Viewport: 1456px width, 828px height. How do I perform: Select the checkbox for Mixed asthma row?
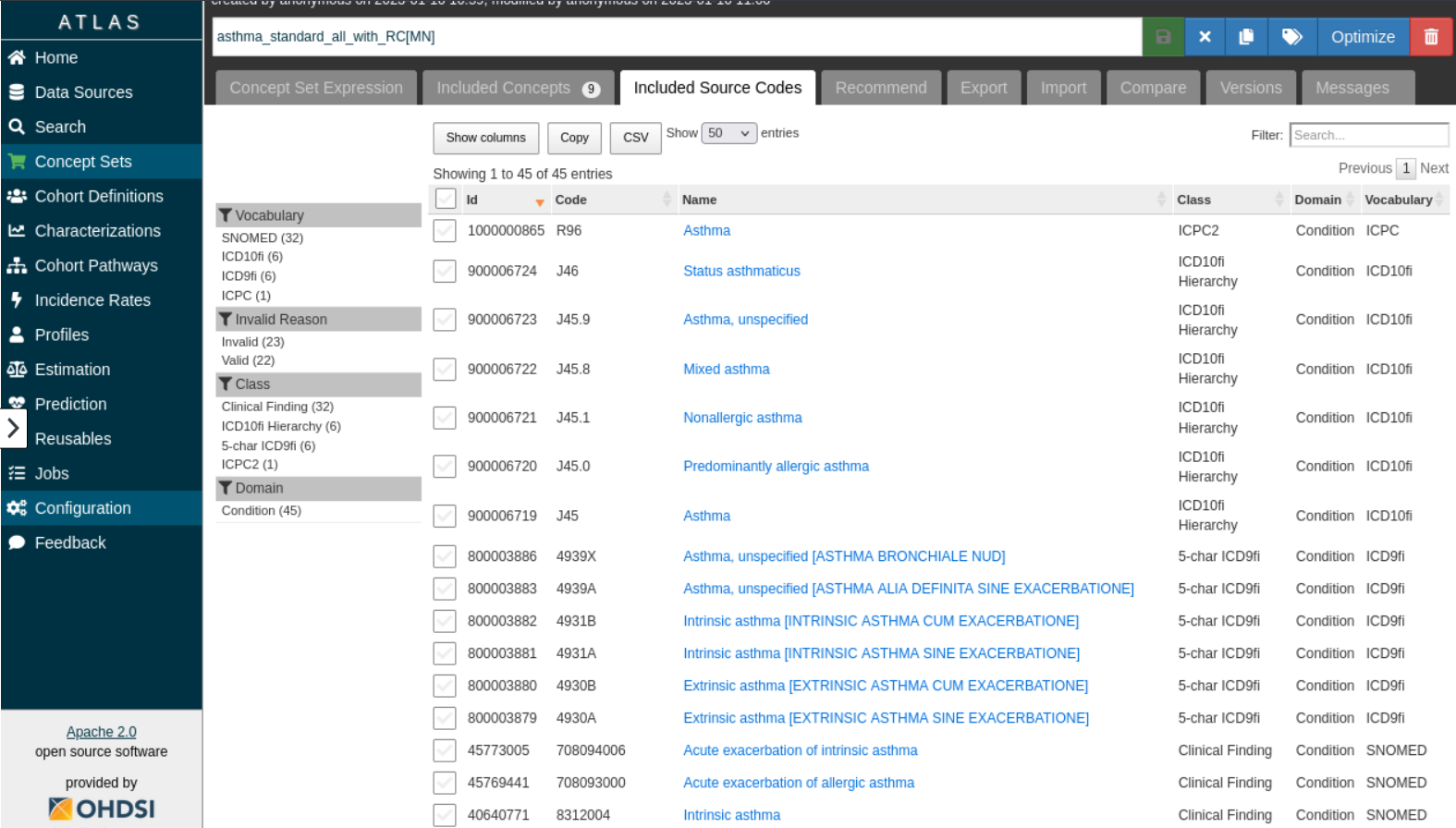point(445,369)
